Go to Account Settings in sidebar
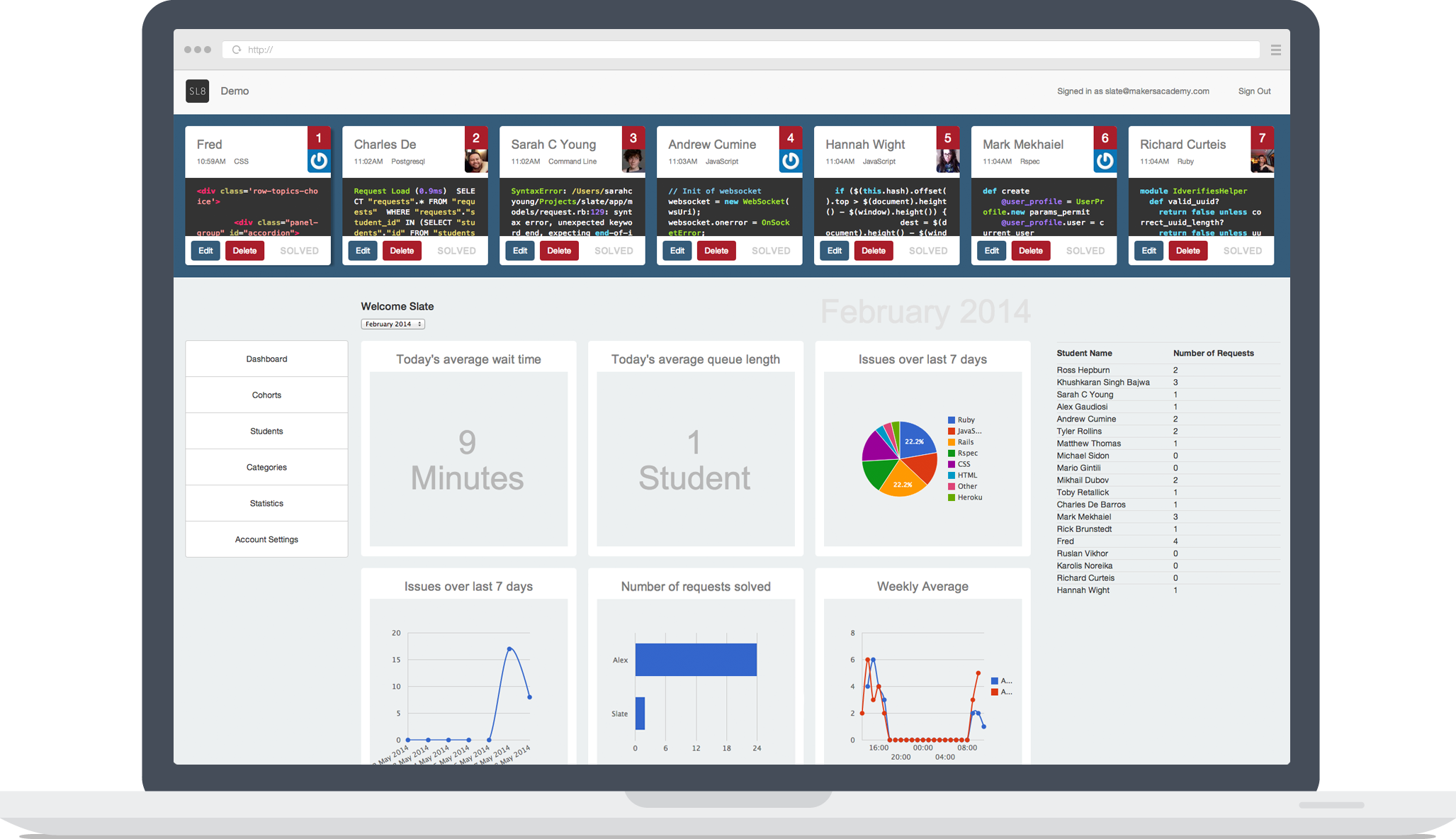The height and width of the screenshot is (839, 1456). pyautogui.click(x=266, y=540)
